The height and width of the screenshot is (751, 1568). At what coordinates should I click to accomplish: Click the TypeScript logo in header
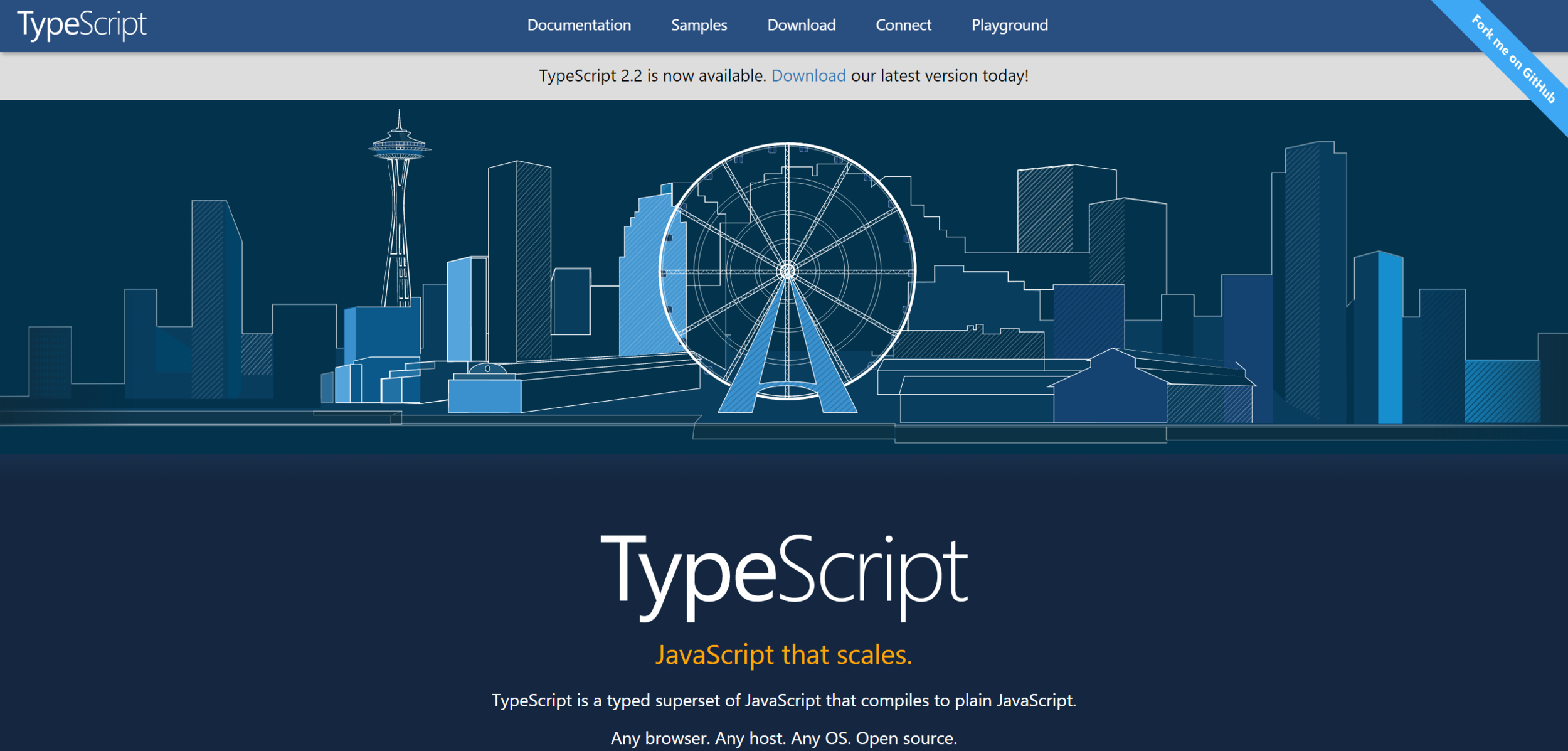[x=82, y=25]
